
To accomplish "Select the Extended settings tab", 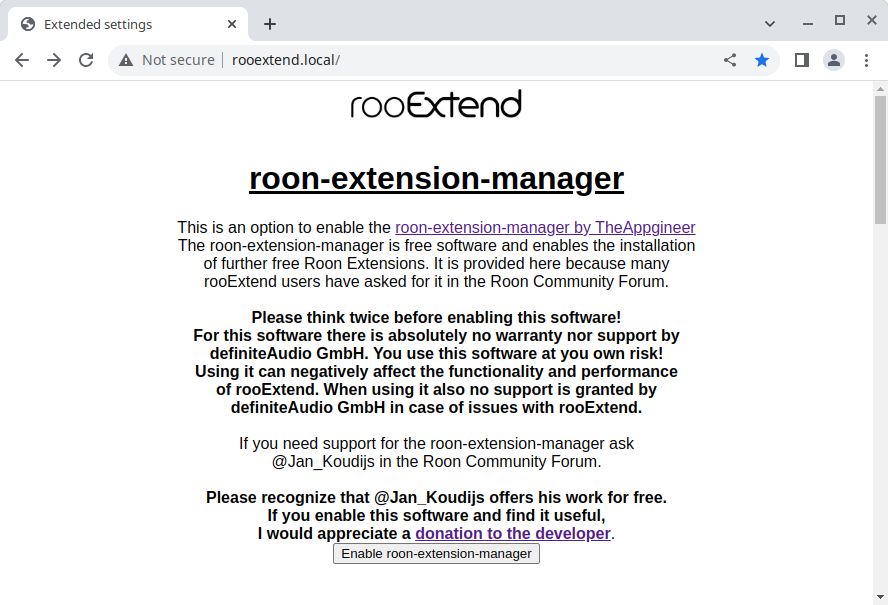I will coord(129,24).
